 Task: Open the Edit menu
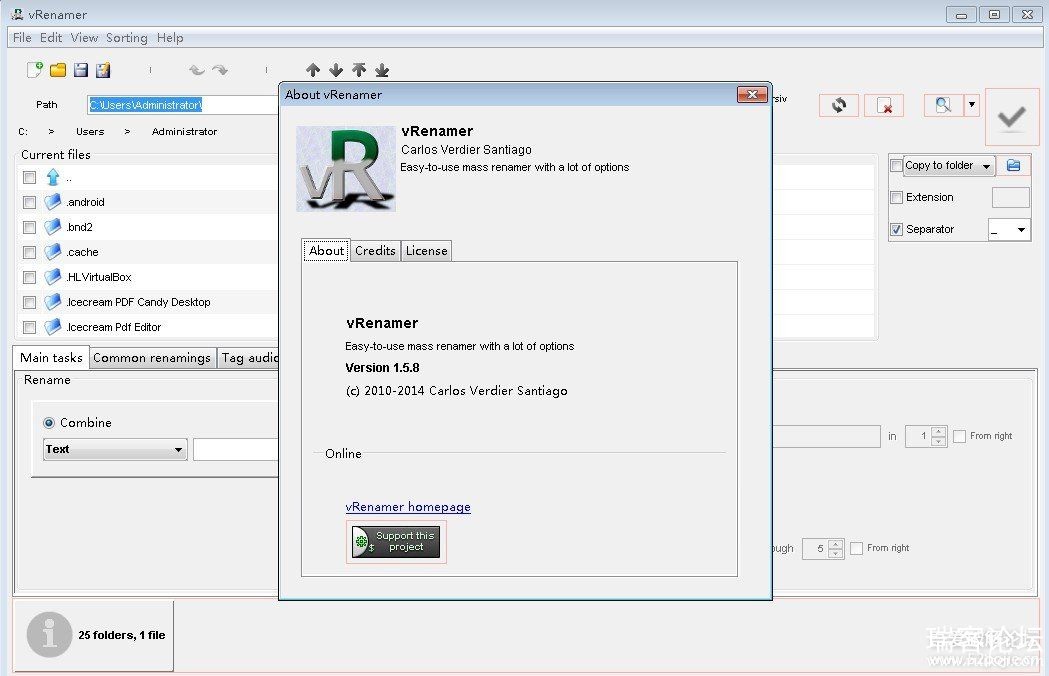pos(51,37)
